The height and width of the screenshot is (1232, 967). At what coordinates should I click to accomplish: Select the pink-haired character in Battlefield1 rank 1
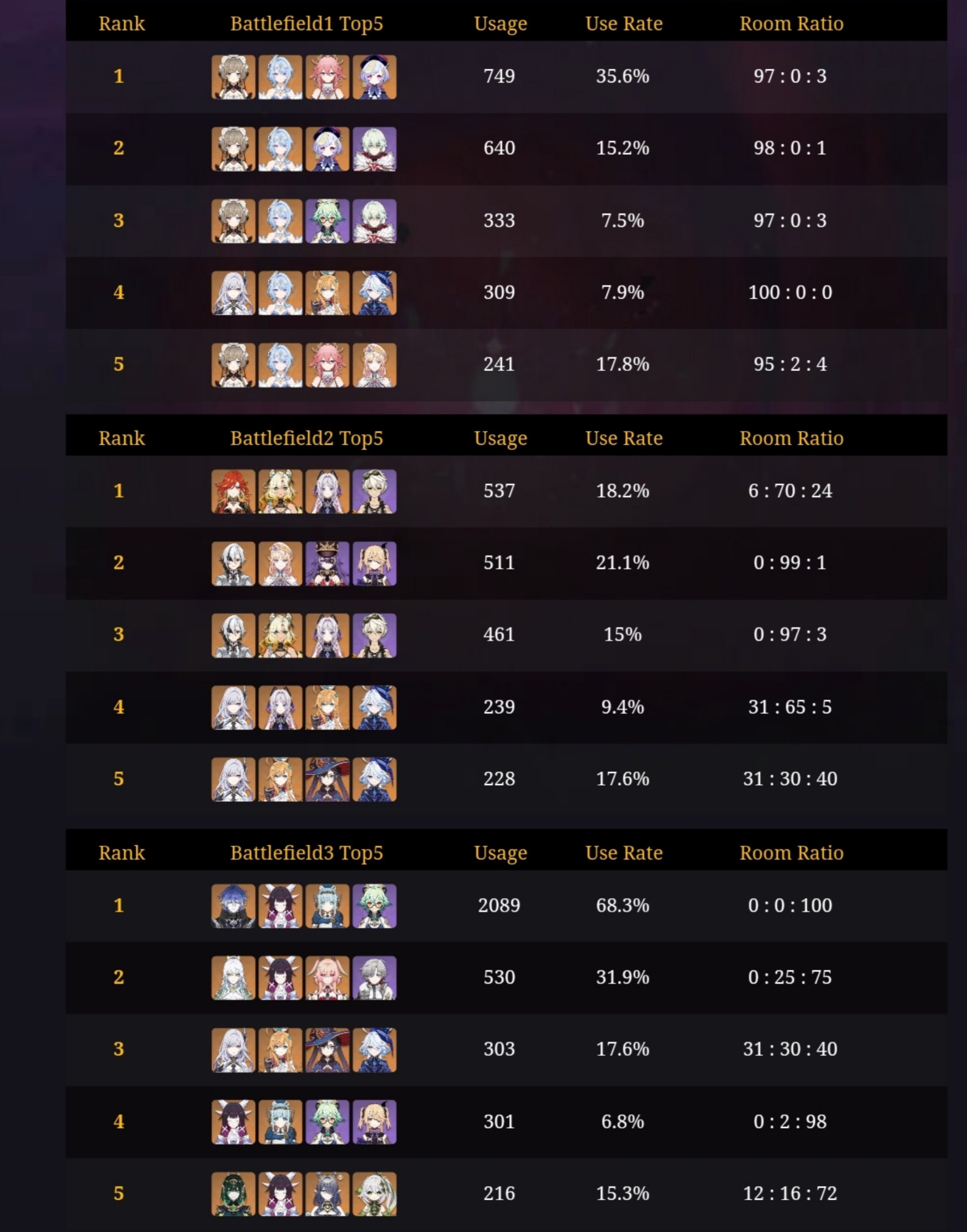click(x=327, y=77)
